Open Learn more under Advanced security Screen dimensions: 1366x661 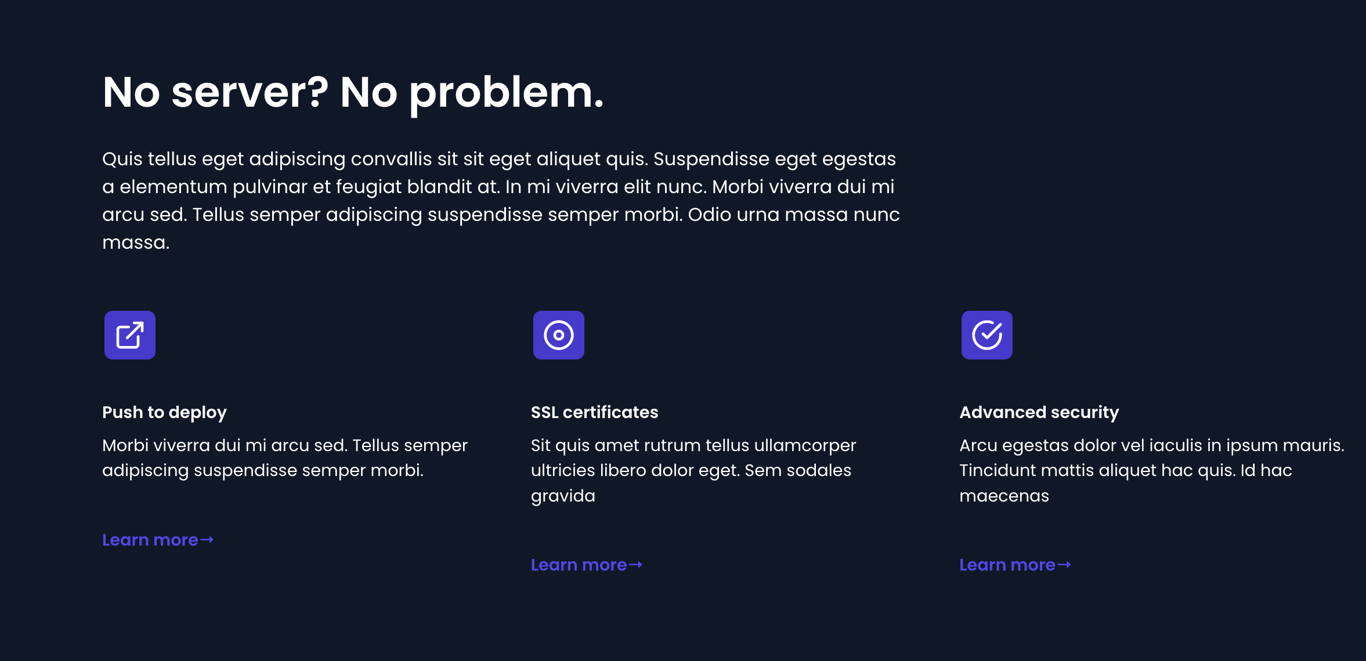click(1007, 565)
